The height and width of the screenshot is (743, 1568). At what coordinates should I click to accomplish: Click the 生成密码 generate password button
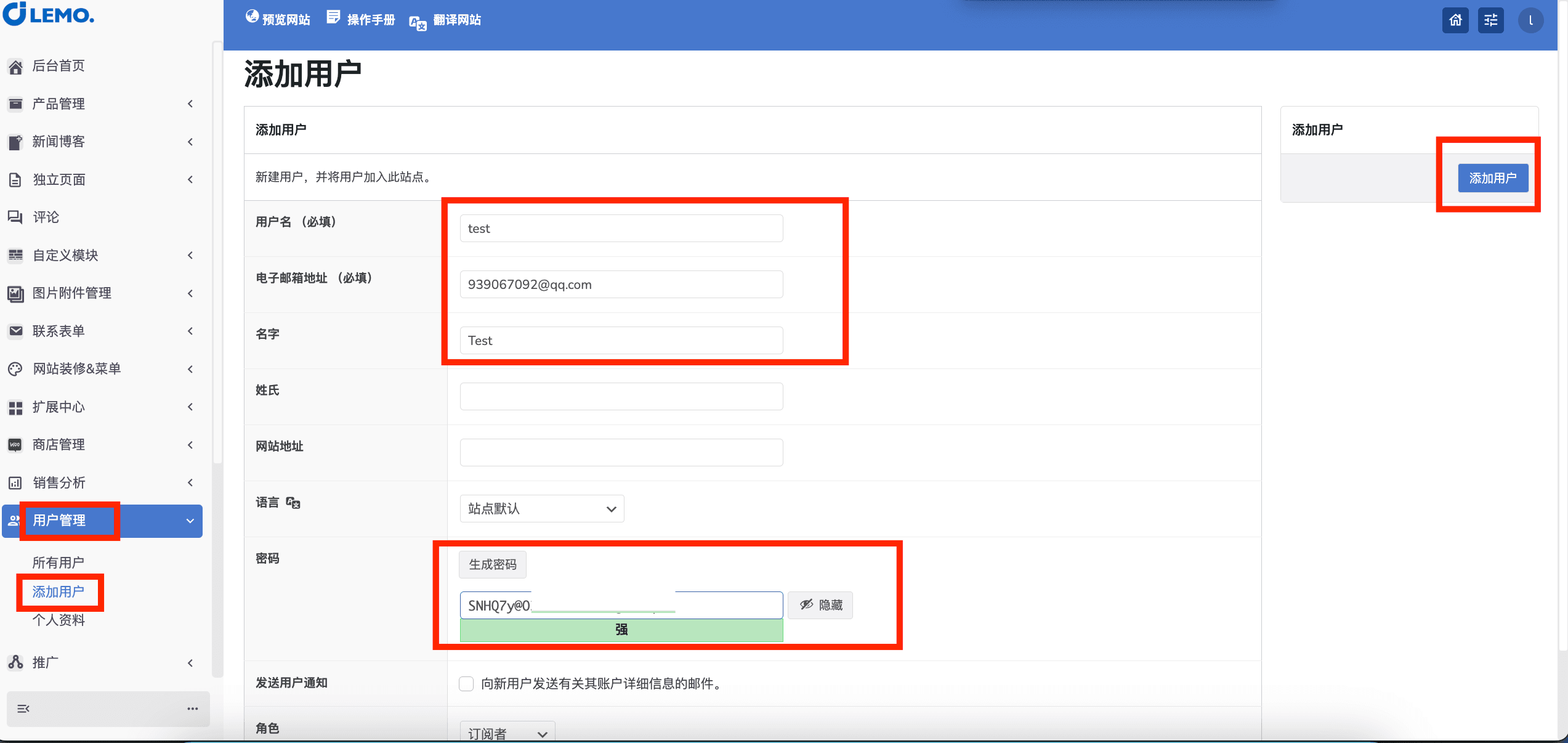(493, 564)
